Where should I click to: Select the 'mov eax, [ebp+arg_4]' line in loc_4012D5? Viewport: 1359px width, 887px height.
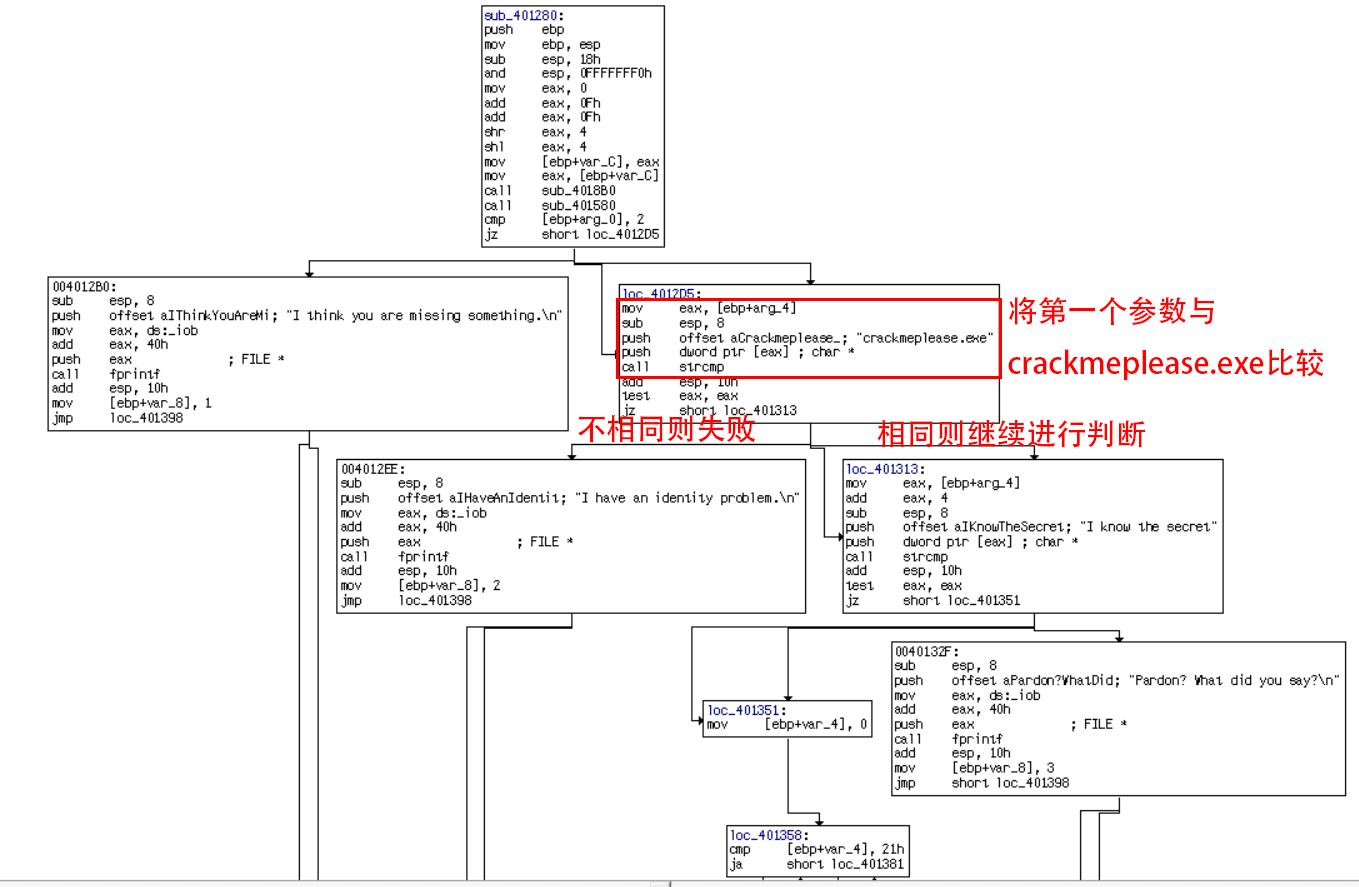709,309
